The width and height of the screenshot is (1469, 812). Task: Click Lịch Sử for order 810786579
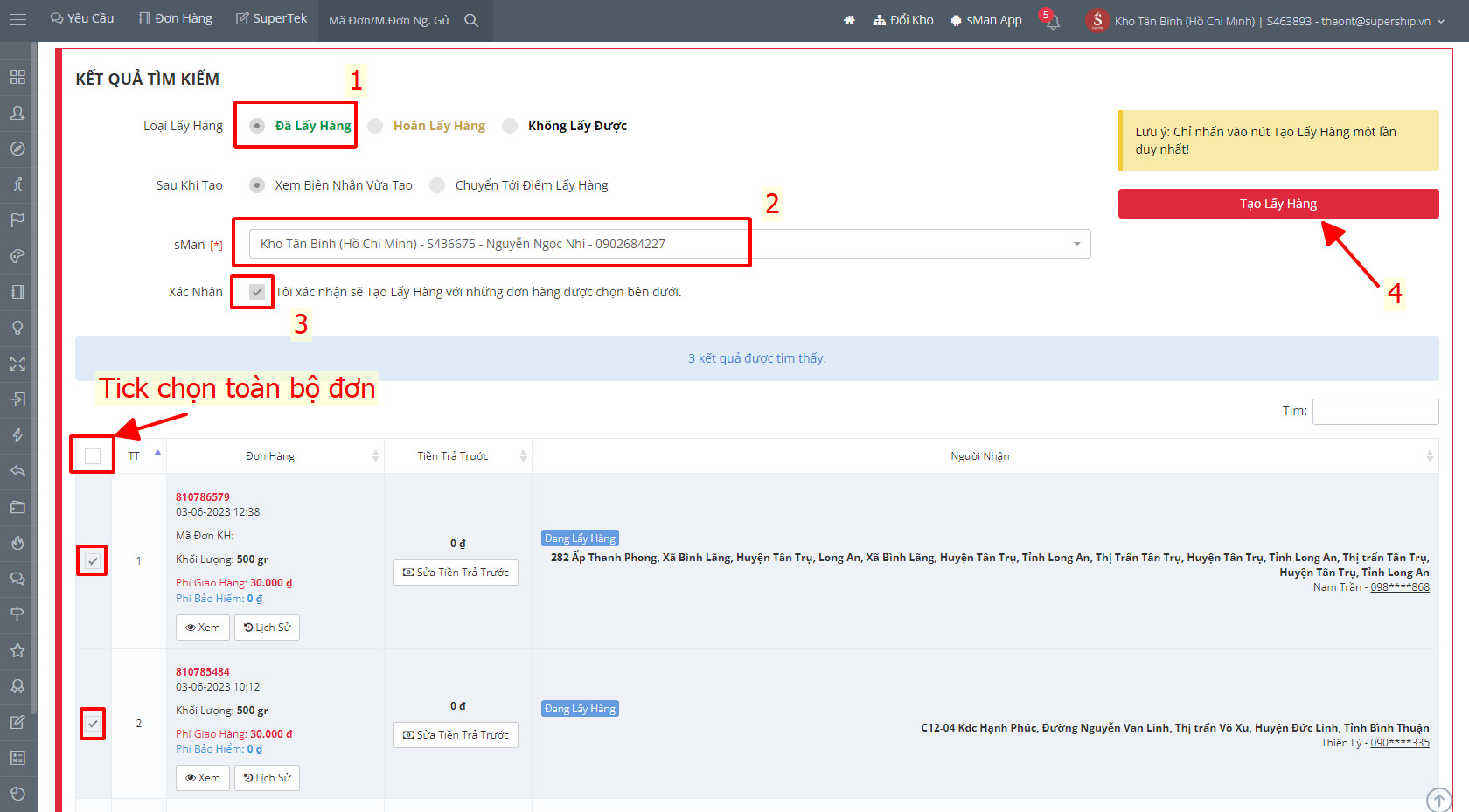click(268, 628)
